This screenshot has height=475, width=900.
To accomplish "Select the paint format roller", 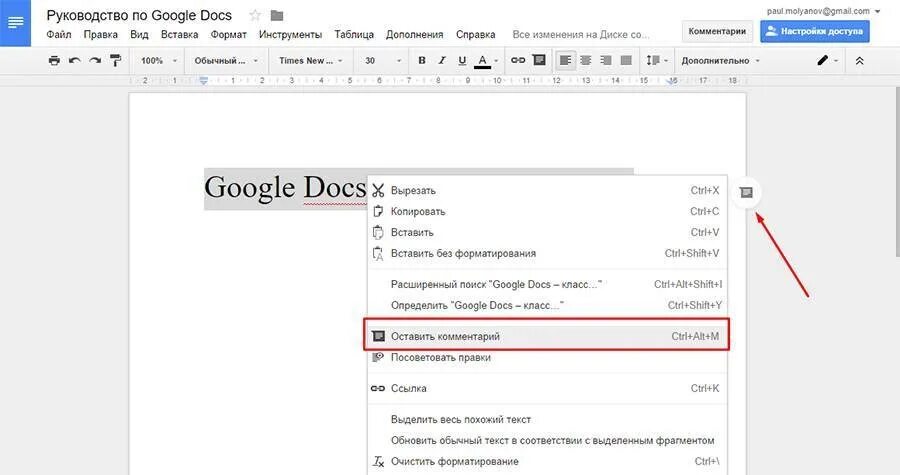I will [x=115, y=60].
